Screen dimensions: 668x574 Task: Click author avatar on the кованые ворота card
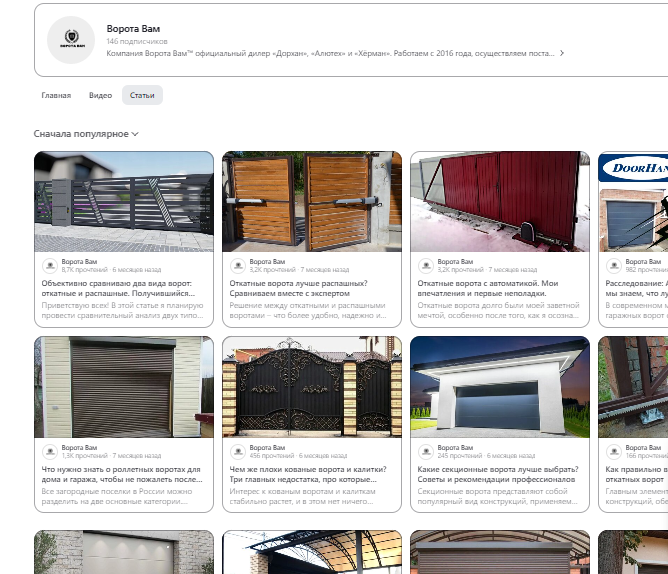238,451
